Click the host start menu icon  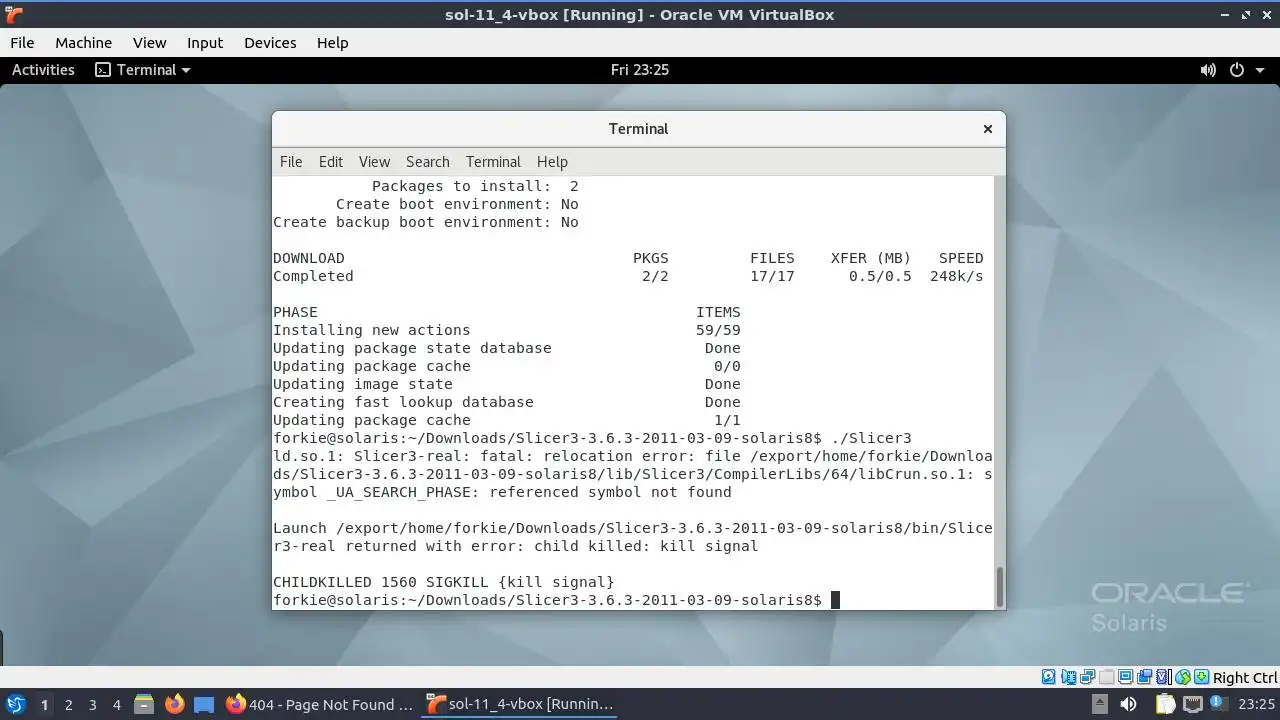(x=15, y=704)
